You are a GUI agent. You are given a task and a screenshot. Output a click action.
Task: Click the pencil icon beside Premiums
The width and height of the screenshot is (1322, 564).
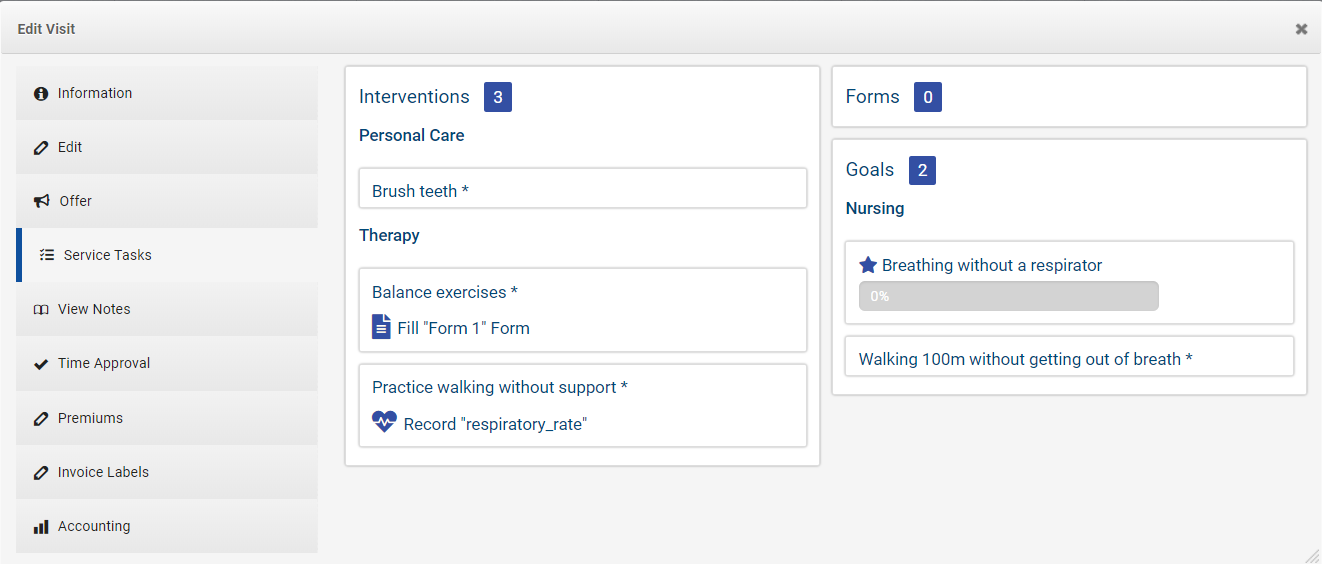(x=41, y=418)
